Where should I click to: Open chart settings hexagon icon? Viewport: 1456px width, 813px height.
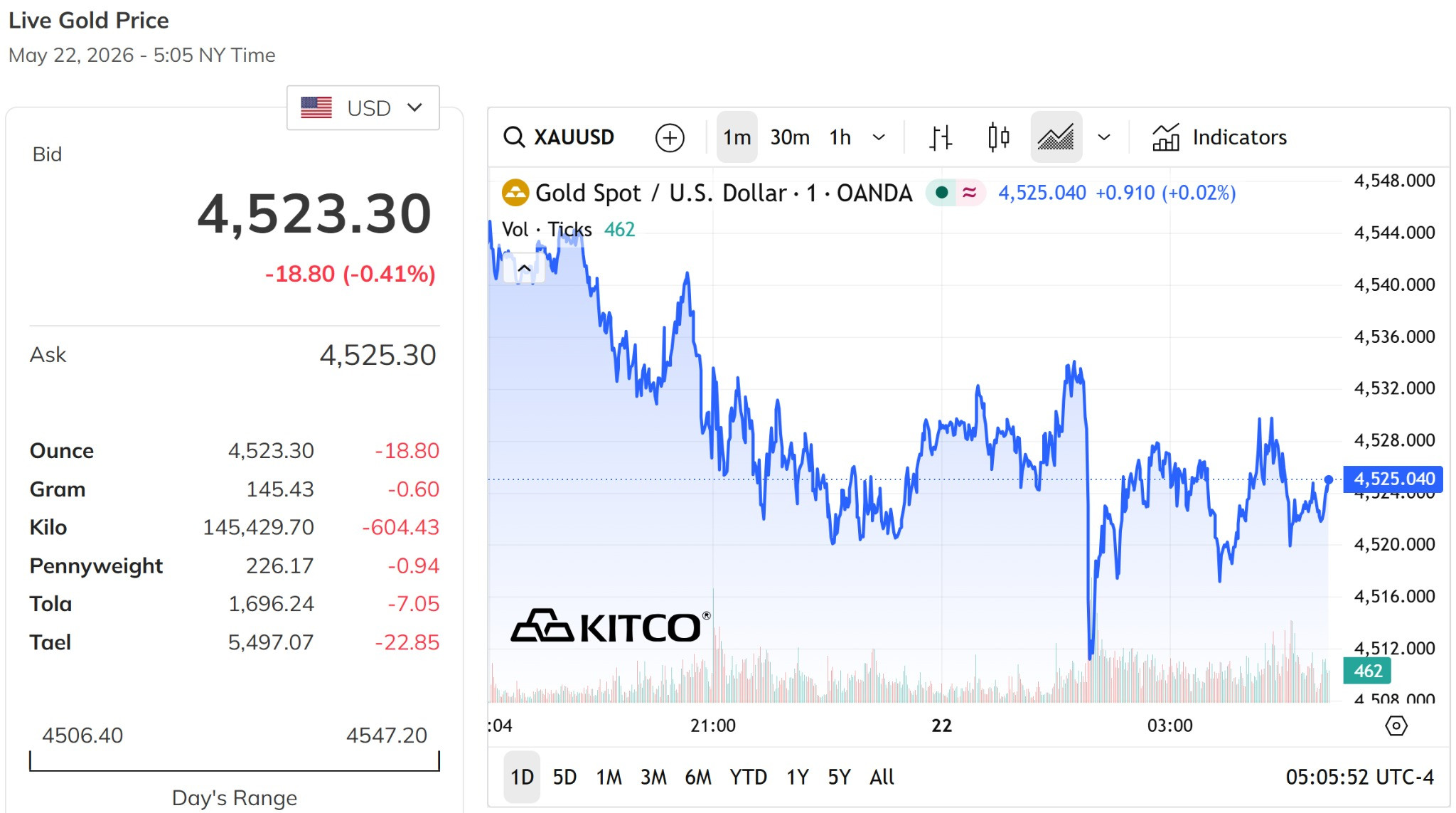(1396, 726)
